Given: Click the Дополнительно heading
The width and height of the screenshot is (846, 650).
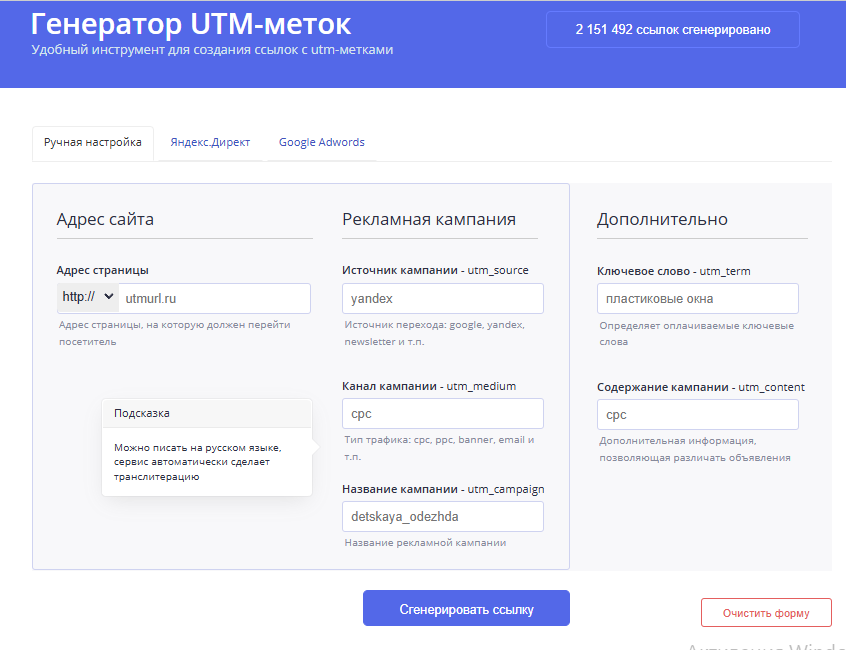Looking at the screenshot, I should coord(662,220).
